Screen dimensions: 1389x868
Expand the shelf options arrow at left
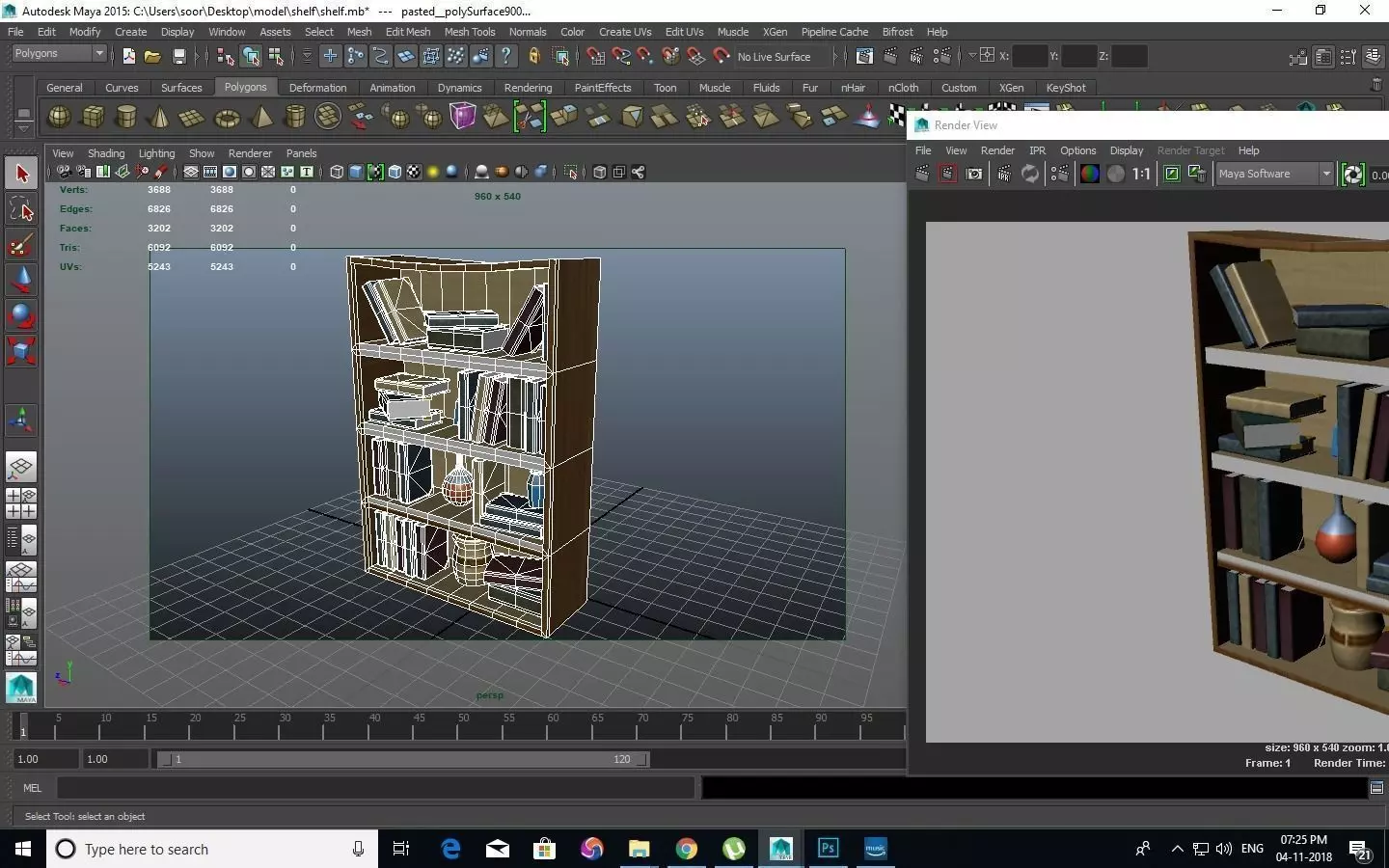coord(23,128)
